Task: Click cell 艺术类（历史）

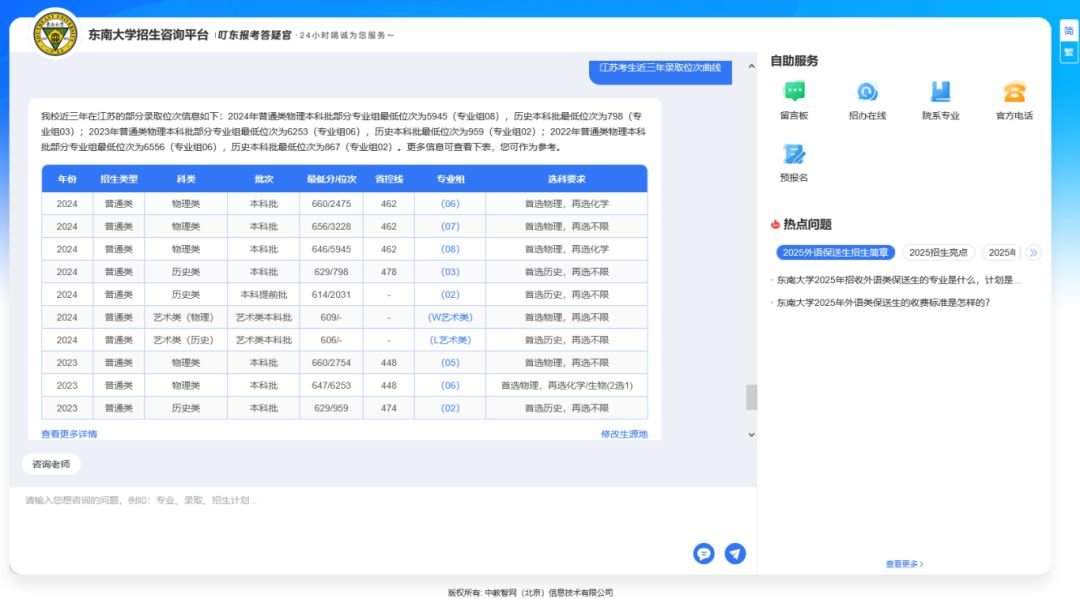Action: [x=185, y=340]
